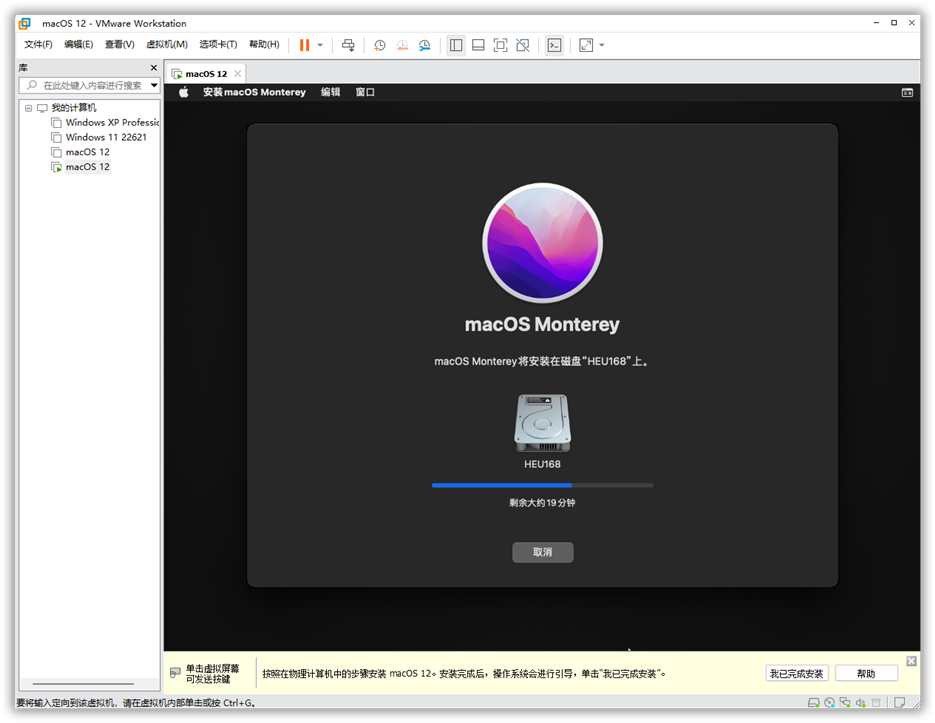The image size is (935, 723).
Task: Open the 编辑(E) menu
Action: [x=79, y=45]
